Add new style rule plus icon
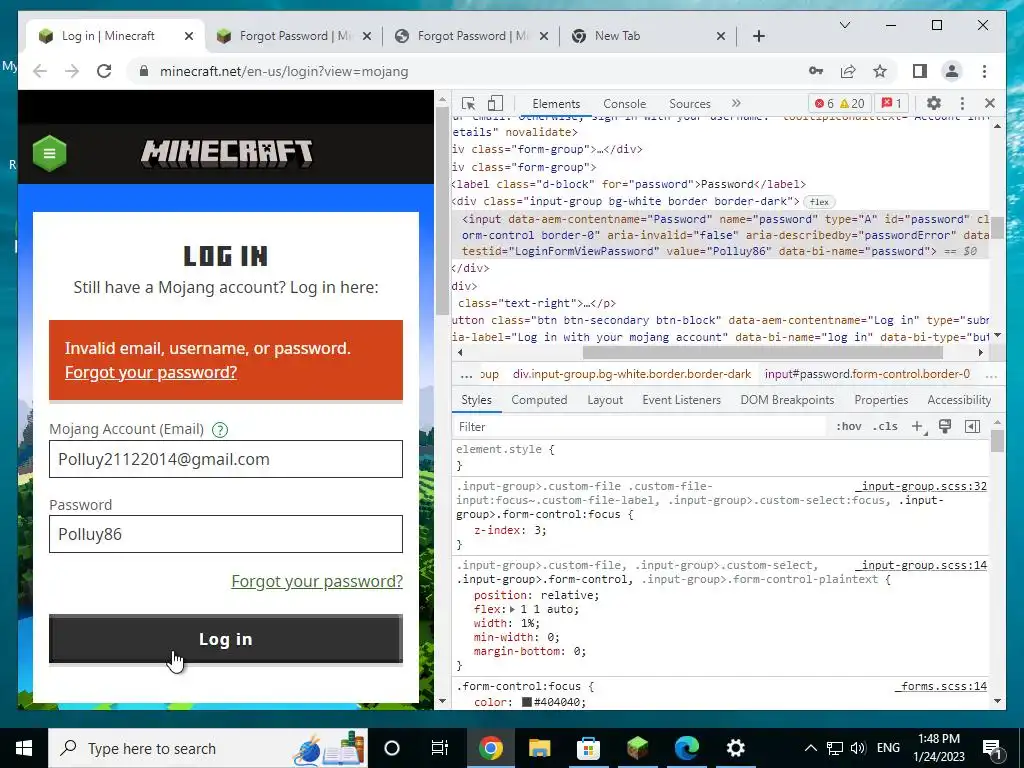 tap(918, 426)
